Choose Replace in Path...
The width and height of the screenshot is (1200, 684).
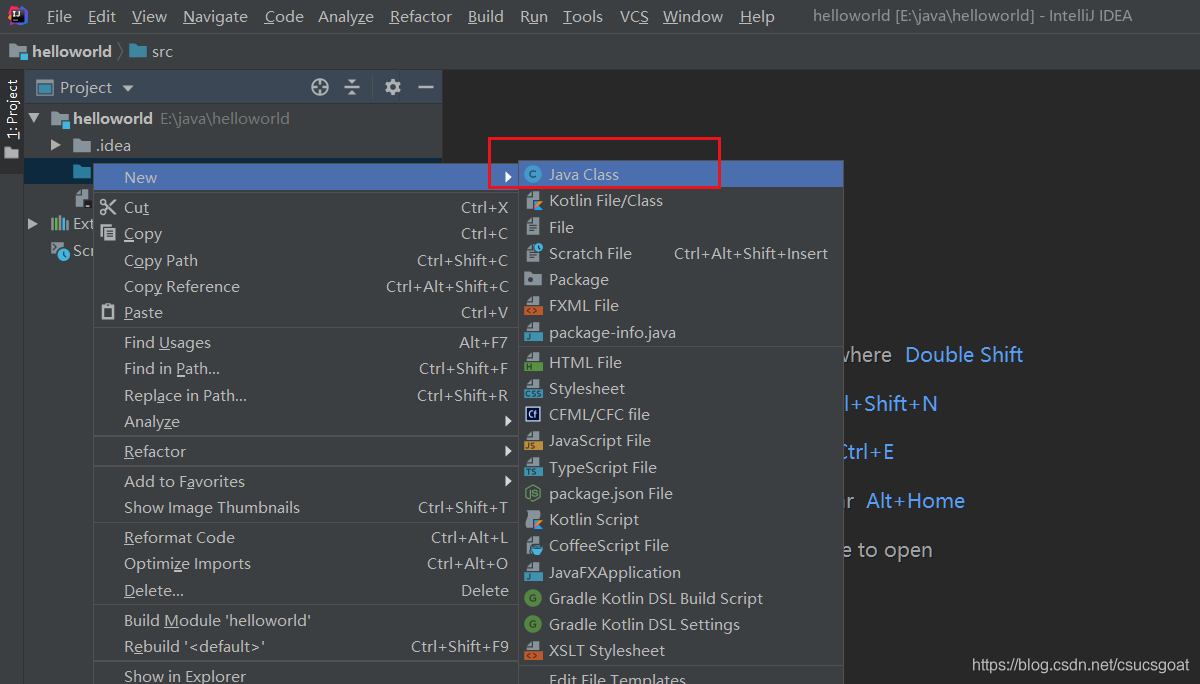tap(305, 396)
